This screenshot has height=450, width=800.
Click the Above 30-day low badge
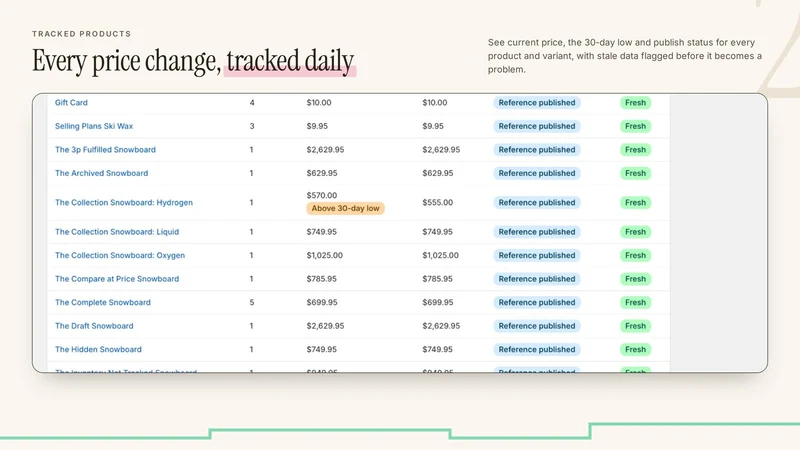point(345,208)
